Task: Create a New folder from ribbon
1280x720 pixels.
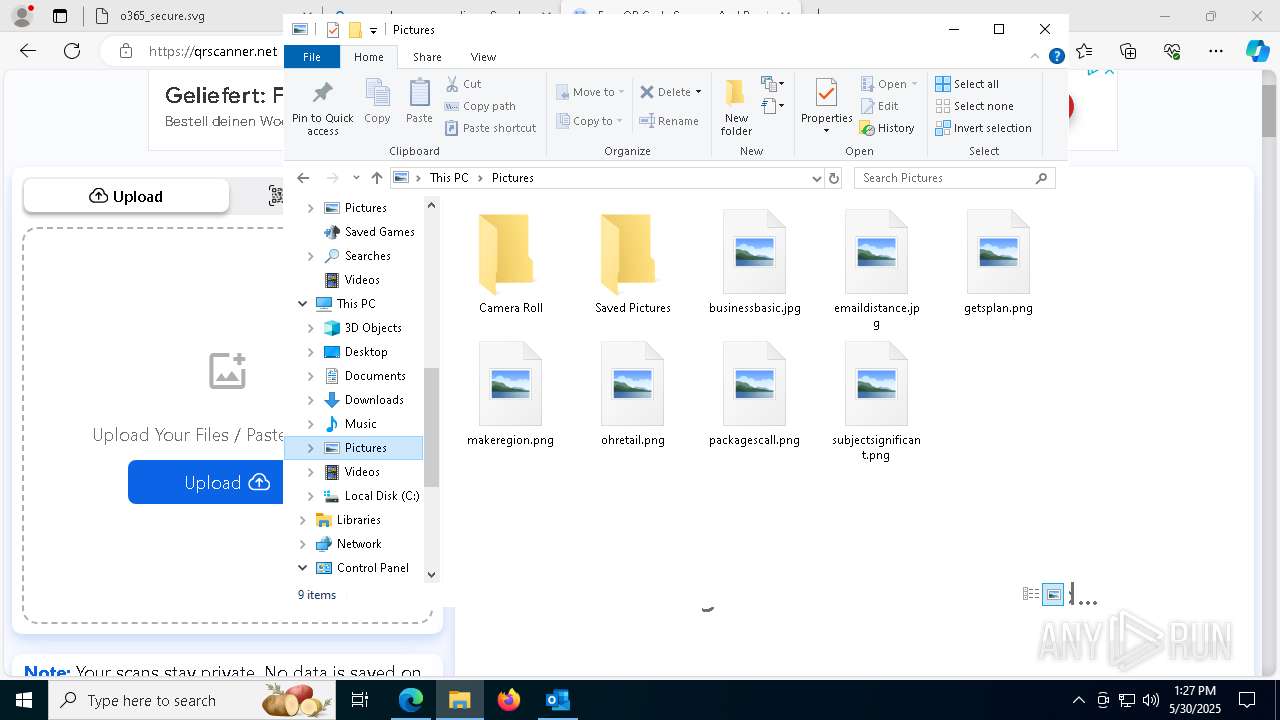Action: tap(736, 107)
